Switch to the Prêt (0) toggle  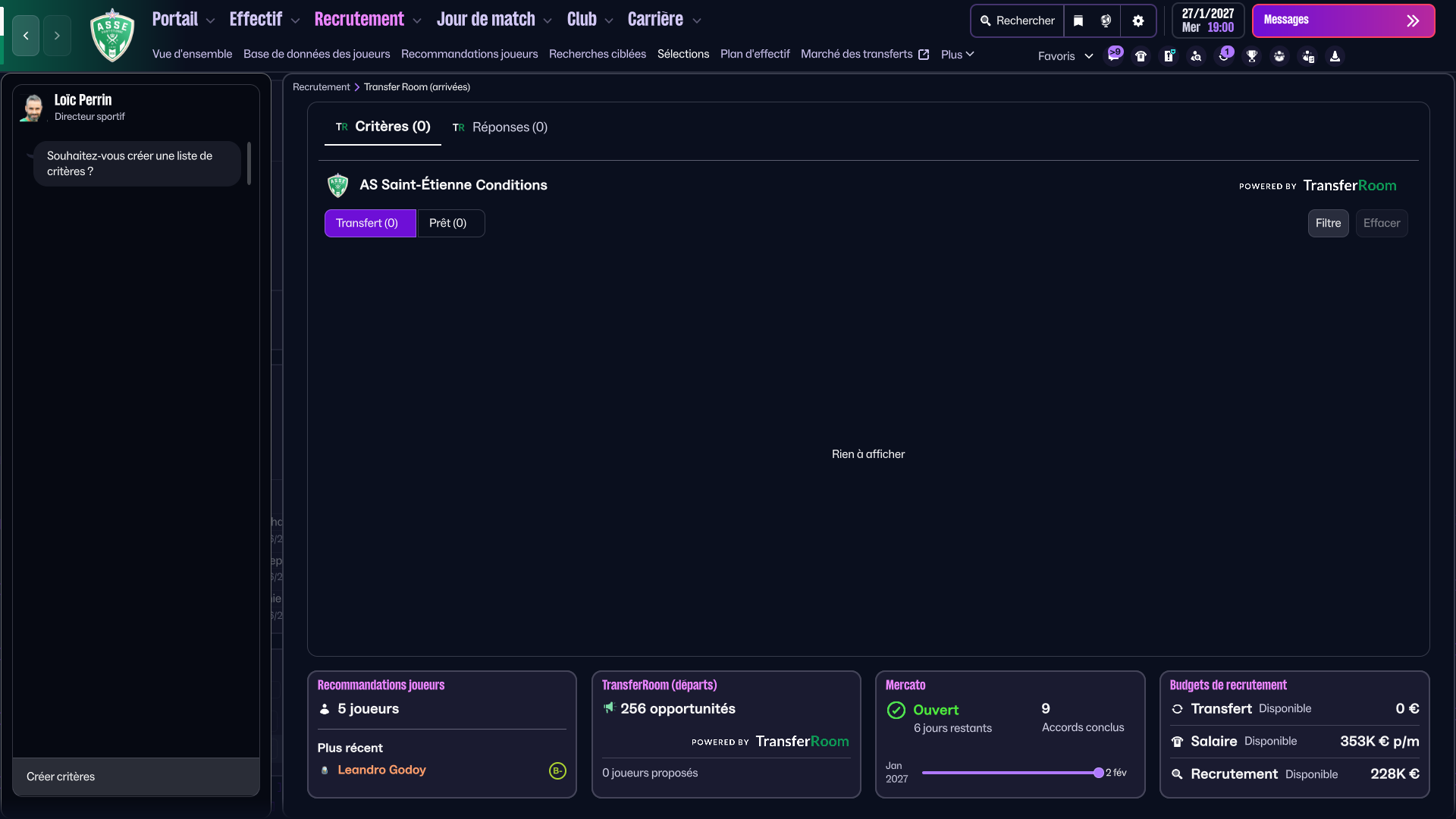tap(450, 223)
